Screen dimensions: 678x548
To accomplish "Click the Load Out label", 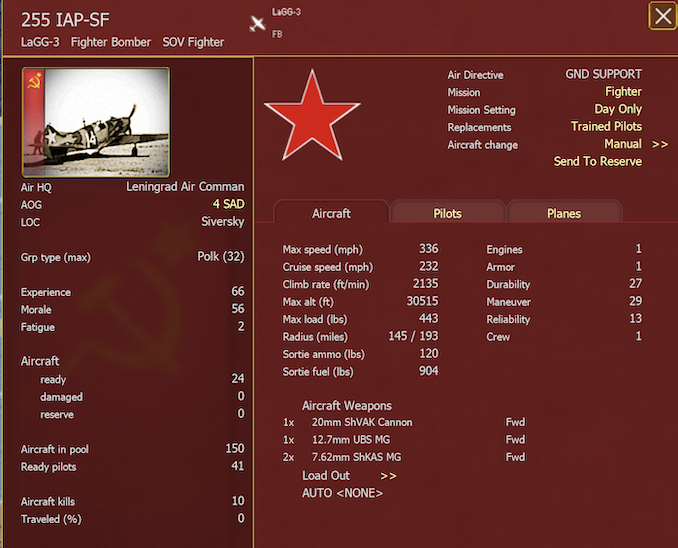I will tap(326, 475).
